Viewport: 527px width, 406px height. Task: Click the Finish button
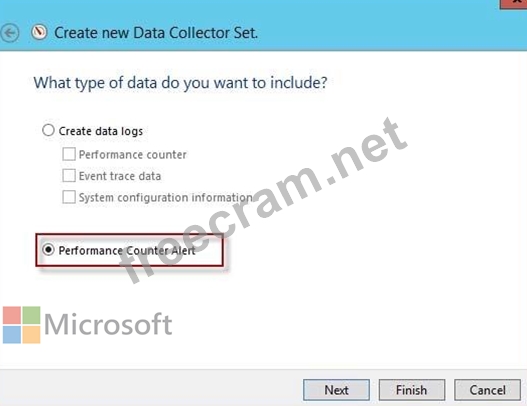[412, 390]
